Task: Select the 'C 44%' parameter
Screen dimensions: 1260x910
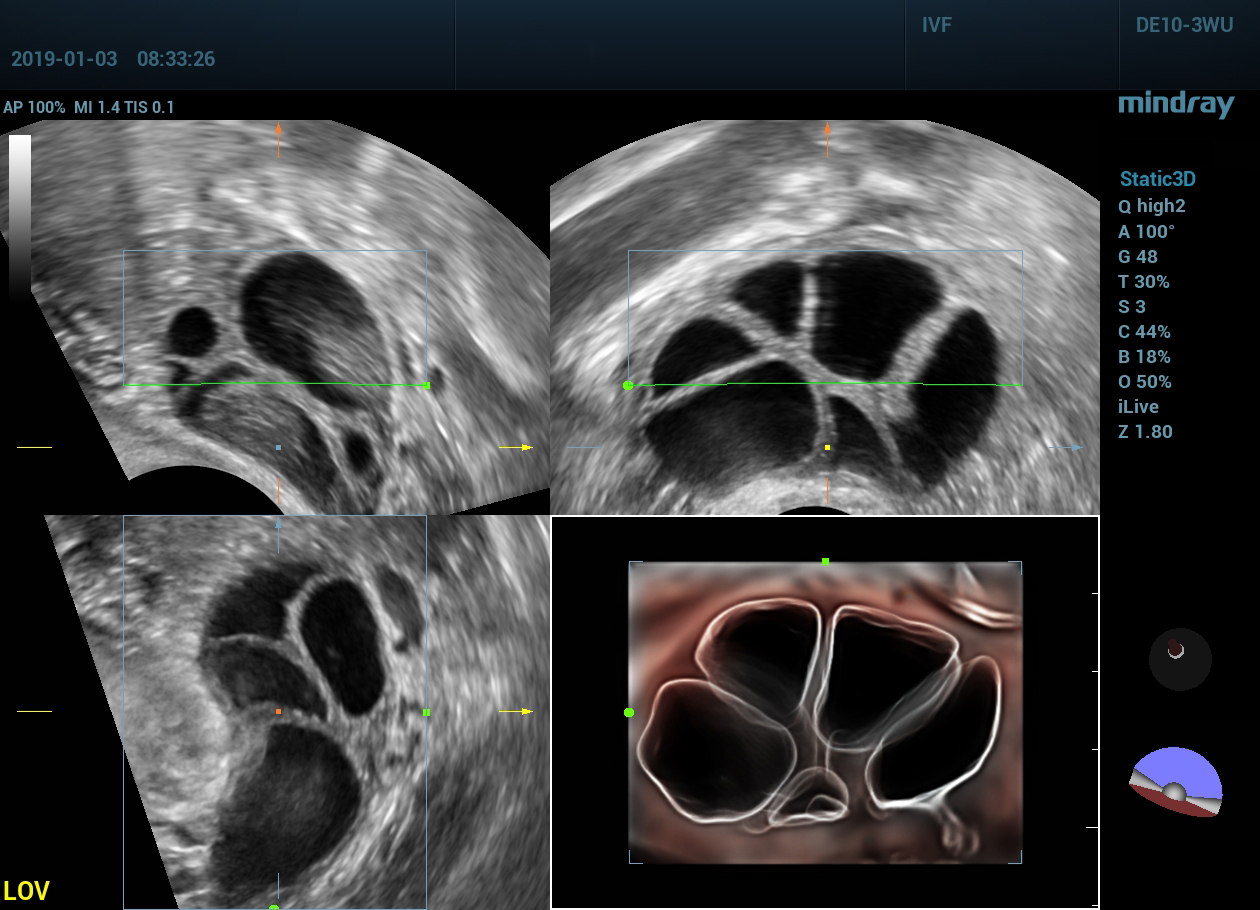Action: [1145, 331]
